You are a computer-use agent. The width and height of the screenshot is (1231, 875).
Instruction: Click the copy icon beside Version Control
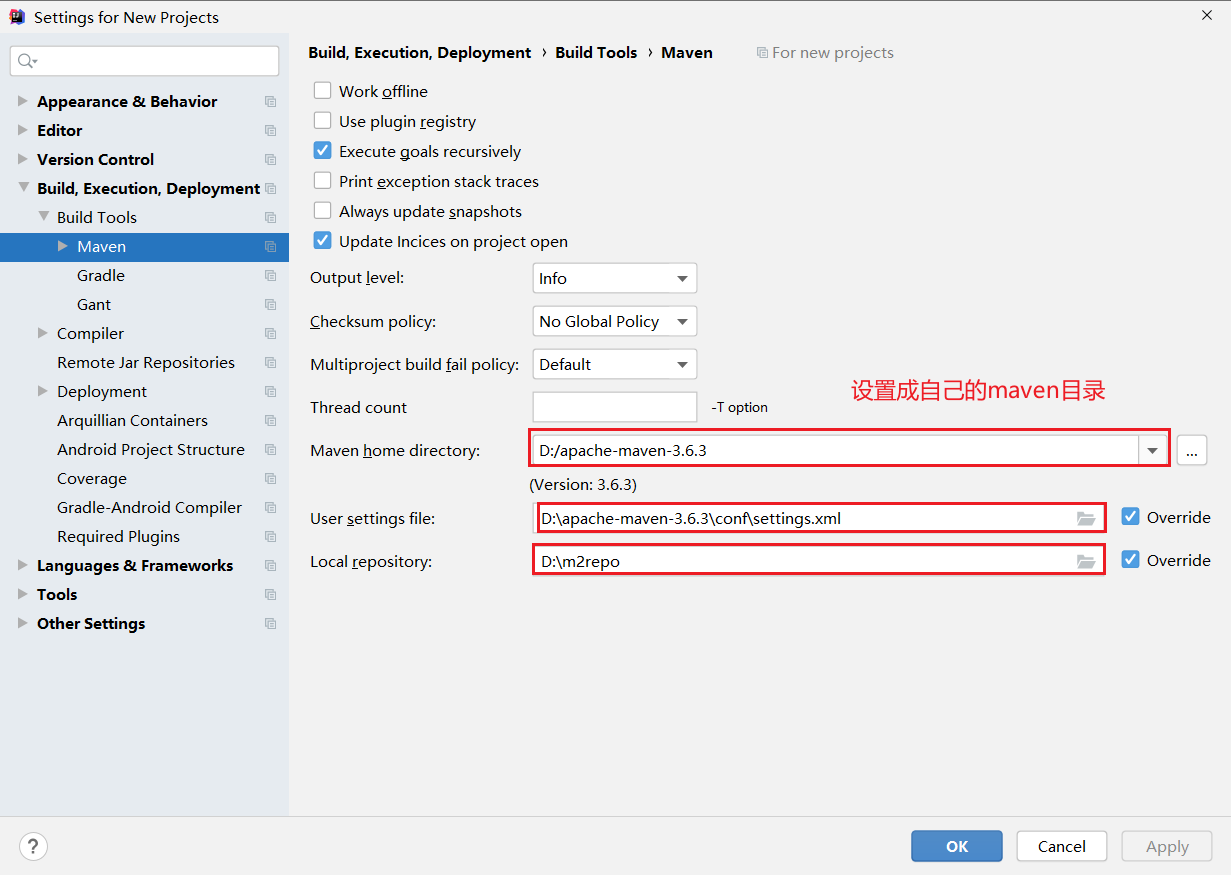[x=270, y=159]
